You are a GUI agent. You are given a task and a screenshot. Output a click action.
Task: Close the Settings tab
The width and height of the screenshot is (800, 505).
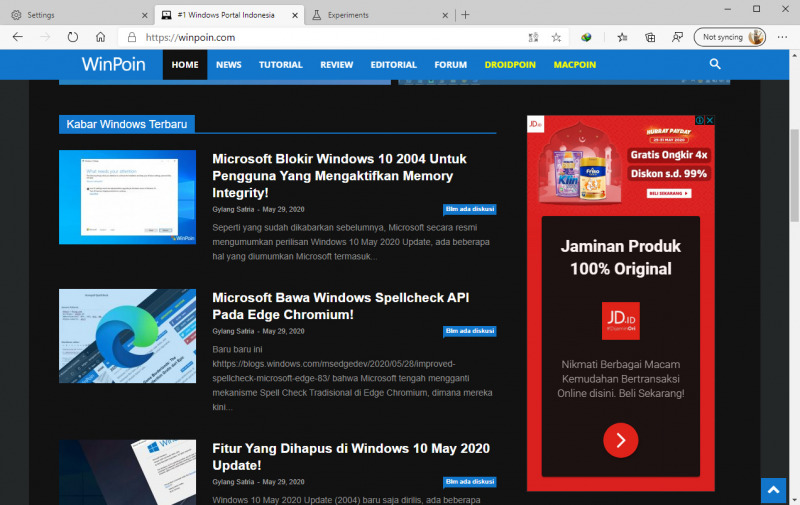pyautogui.click(x=144, y=15)
